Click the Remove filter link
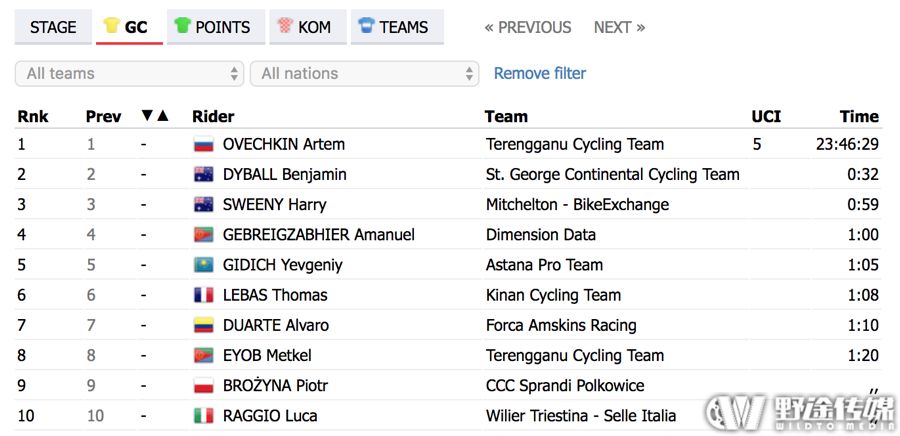This screenshot has height=436, width=900. tap(540, 73)
